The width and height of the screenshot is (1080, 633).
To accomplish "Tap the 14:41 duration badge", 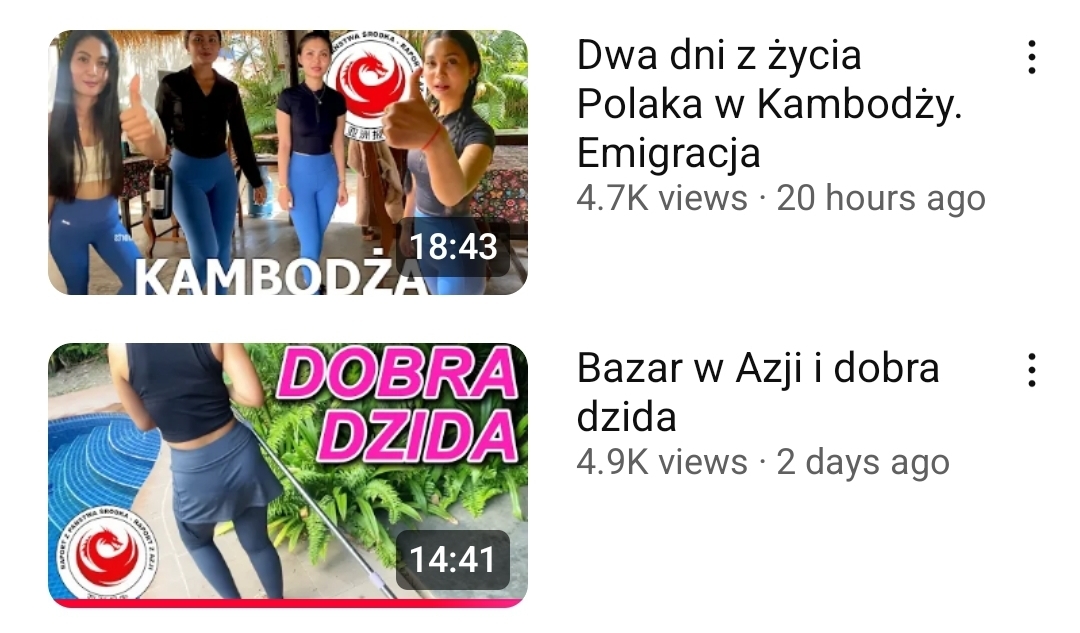I will click(453, 559).
